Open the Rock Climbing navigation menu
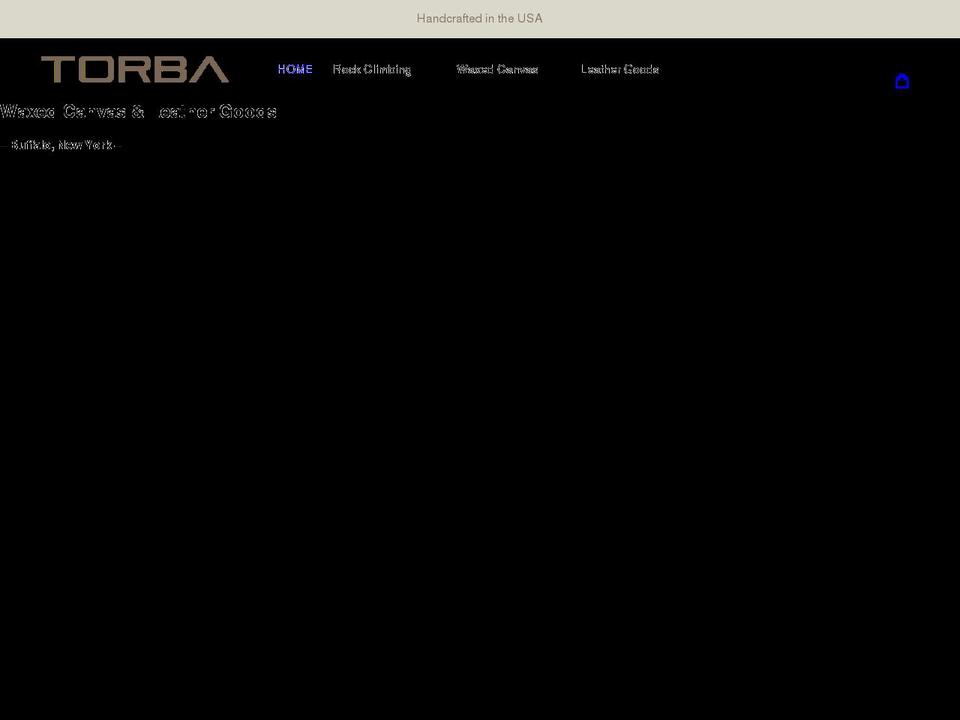Screen dimensions: 960x720 pos(372,69)
